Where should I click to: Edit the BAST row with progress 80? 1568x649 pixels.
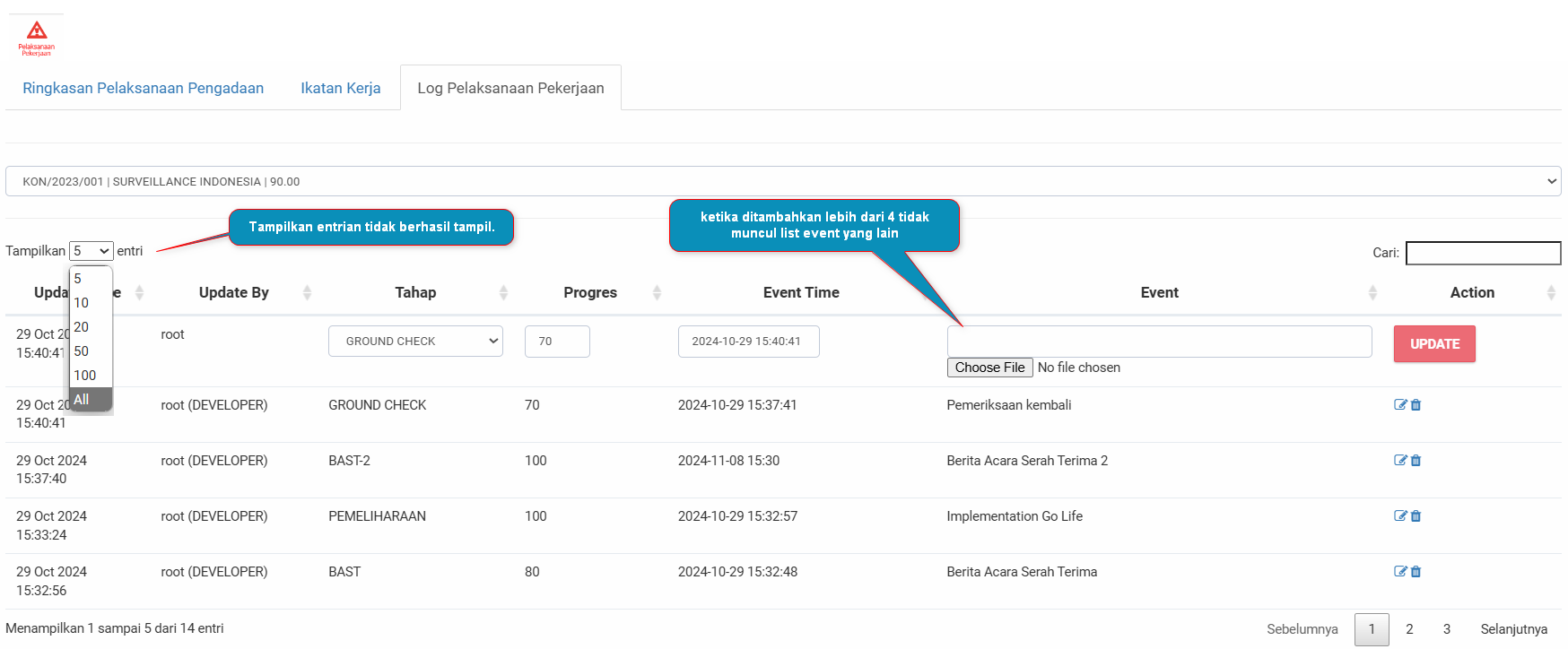(1399, 572)
